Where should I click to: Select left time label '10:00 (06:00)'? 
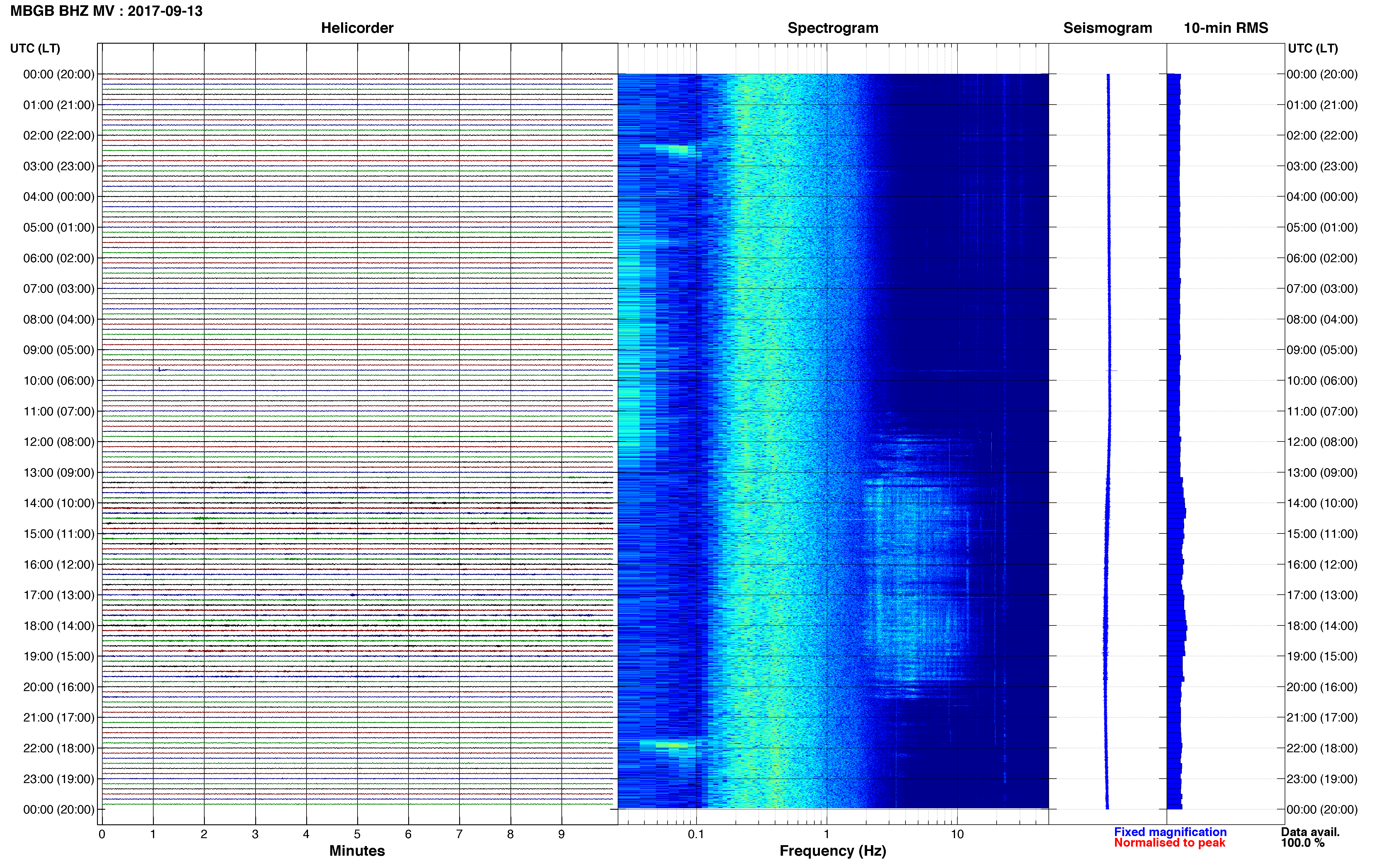pos(59,381)
